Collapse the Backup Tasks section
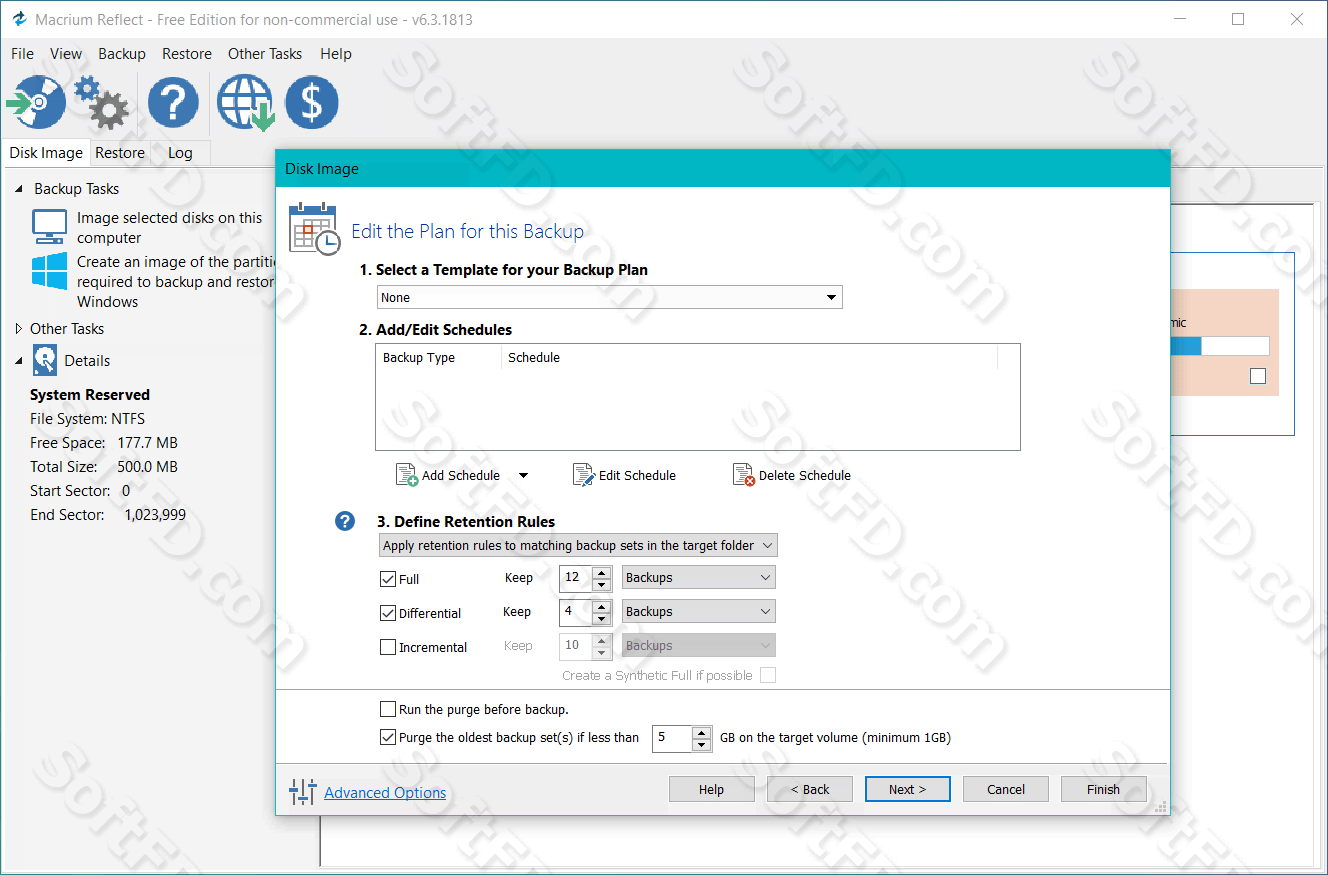1328x875 pixels. [x=19, y=189]
